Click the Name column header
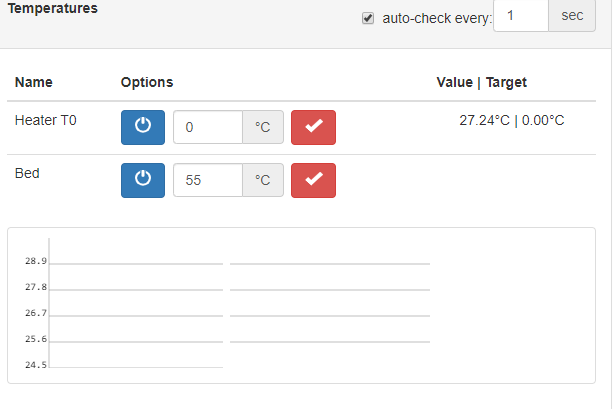The height and width of the screenshot is (409, 614). click(34, 82)
